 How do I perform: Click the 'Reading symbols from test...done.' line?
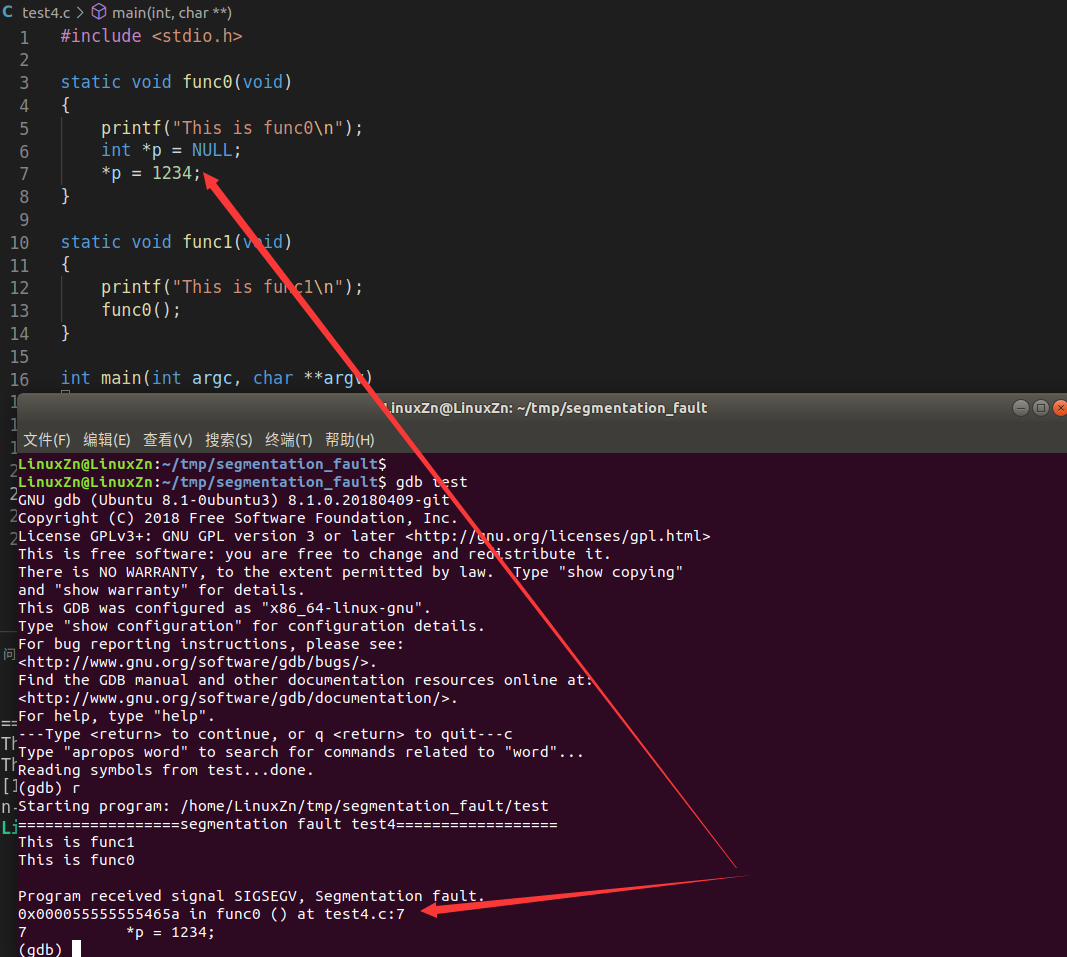pyautogui.click(x=166, y=771)
